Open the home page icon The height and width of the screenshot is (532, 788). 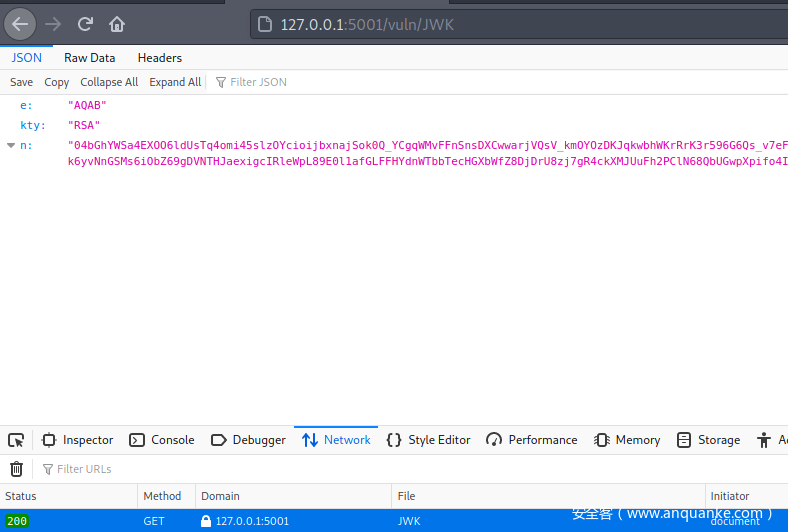[x=117, y=24]
